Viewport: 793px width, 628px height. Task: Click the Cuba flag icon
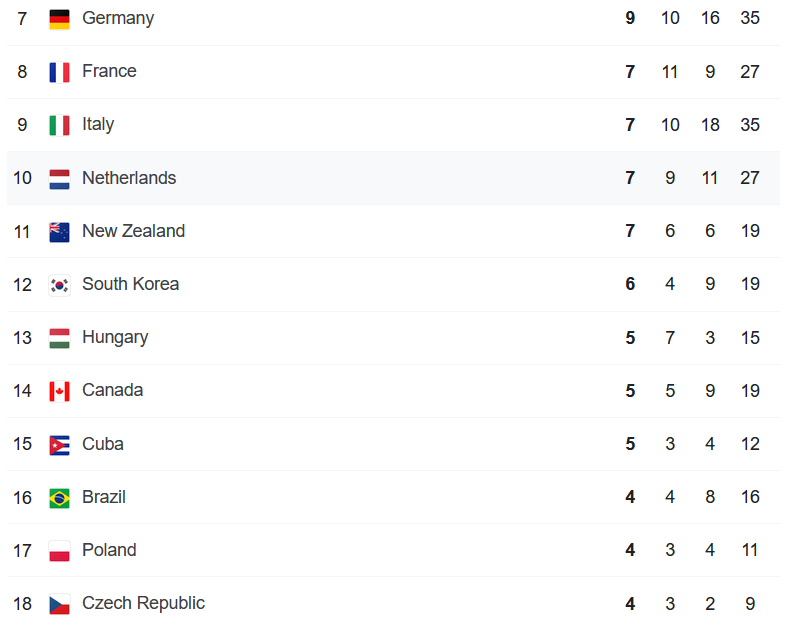tap(59, 445)
